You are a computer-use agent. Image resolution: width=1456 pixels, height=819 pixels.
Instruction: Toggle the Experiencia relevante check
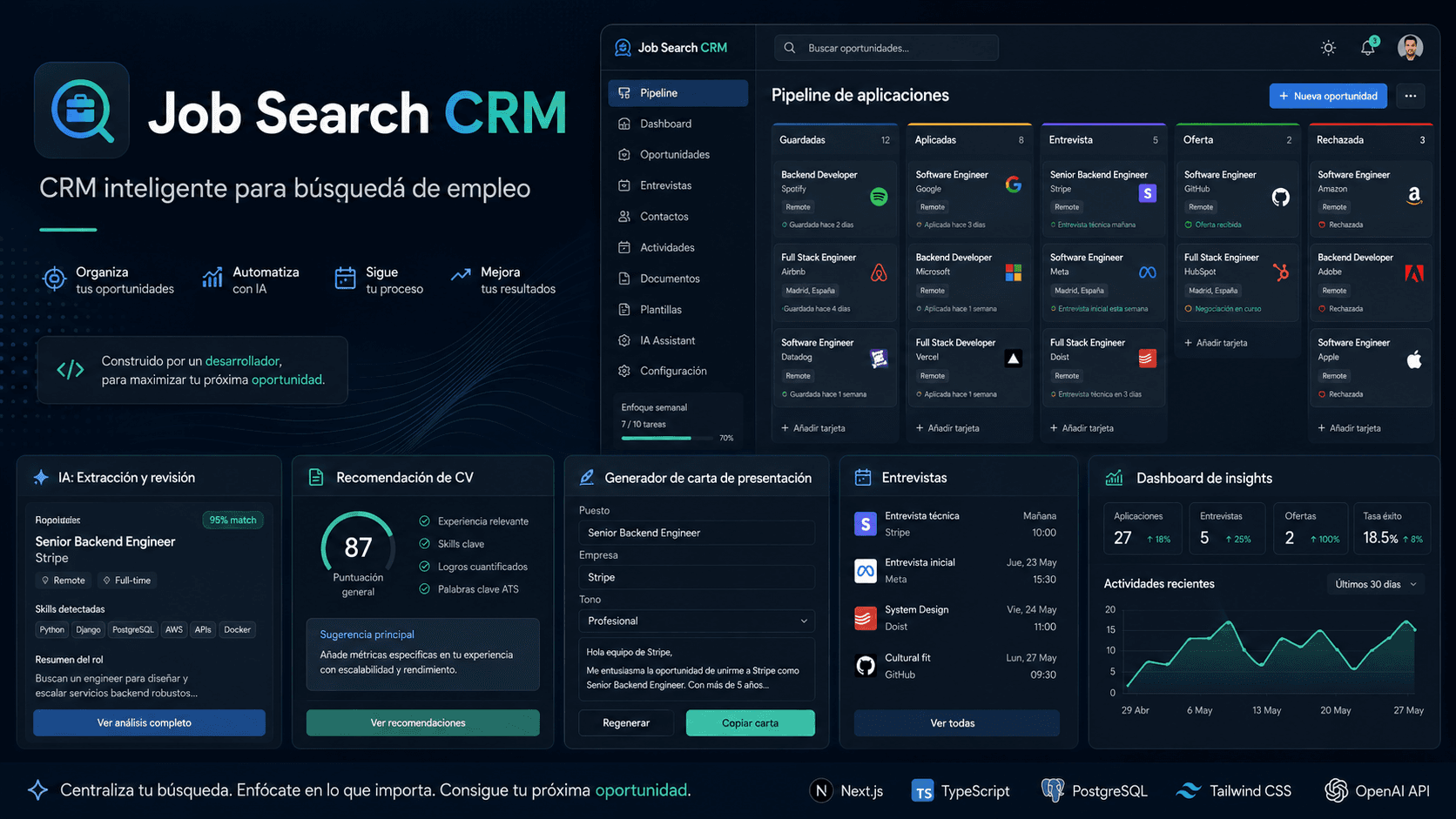424,521
